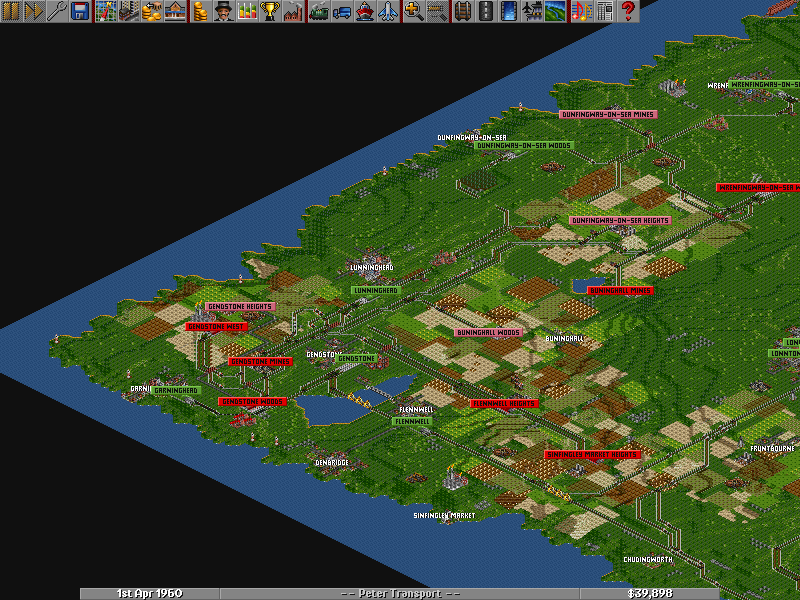The width and height of the screenshot is (800, 600).
Task: Click the white Flennwell town name
Action: coord(416,409)
